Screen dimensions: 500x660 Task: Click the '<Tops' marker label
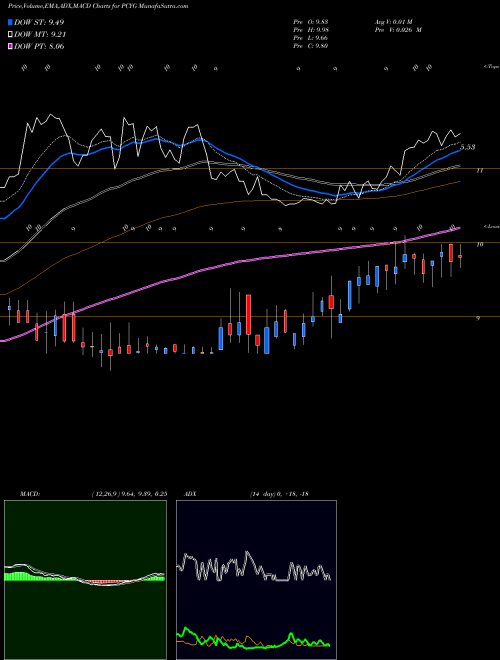click(x=491, y=67)
